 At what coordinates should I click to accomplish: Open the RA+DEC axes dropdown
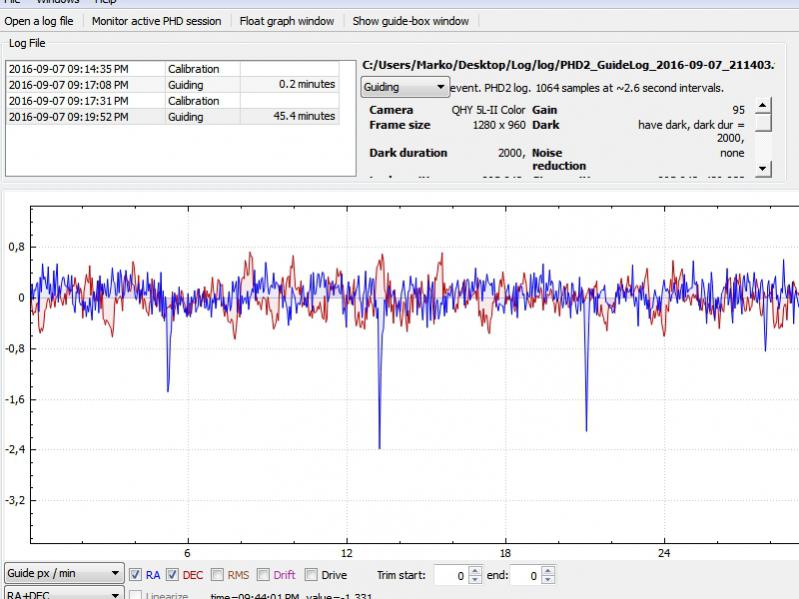(x=64, y=594)
